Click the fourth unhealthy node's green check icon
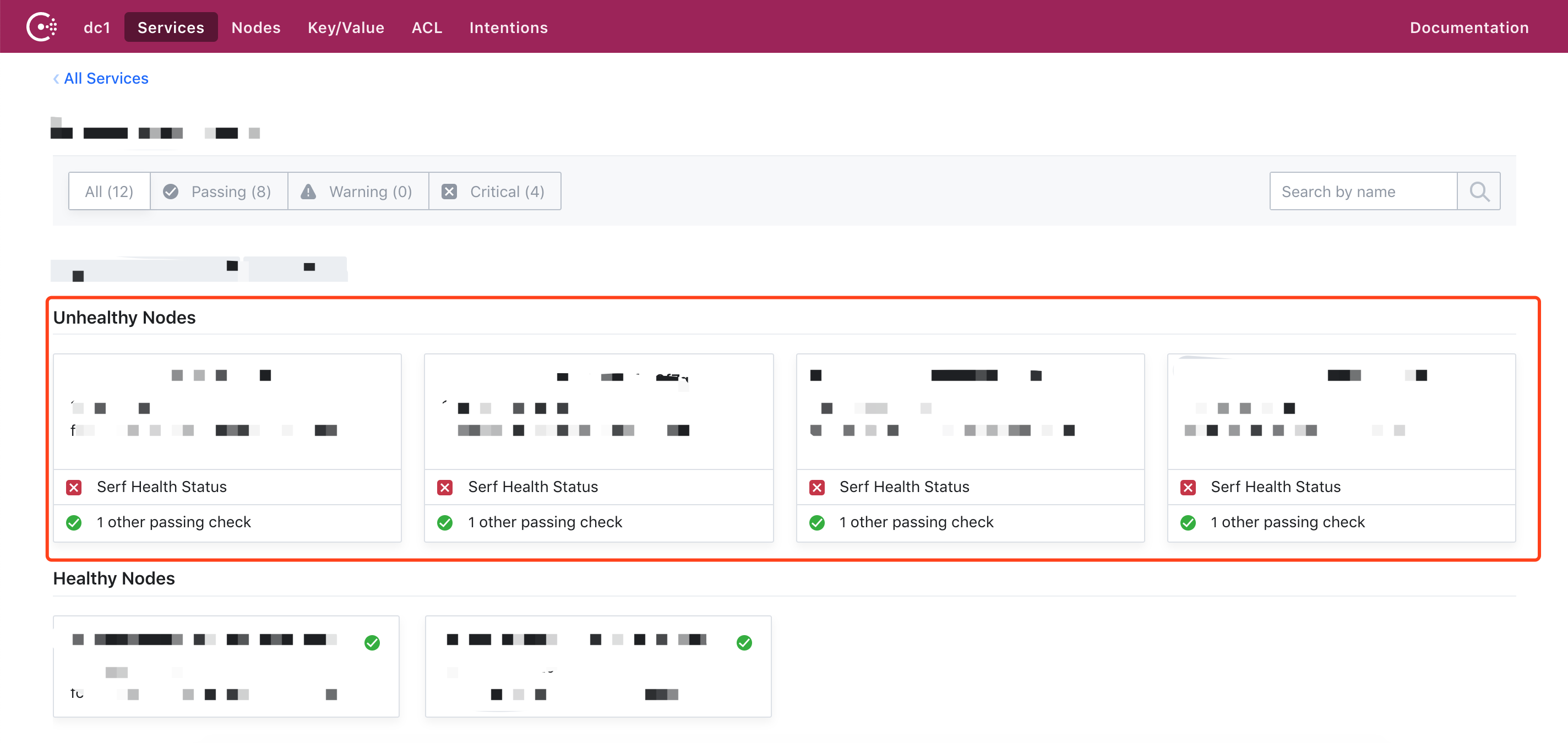This screenshot has height=743, width=1568. [x=1188, y=522]
